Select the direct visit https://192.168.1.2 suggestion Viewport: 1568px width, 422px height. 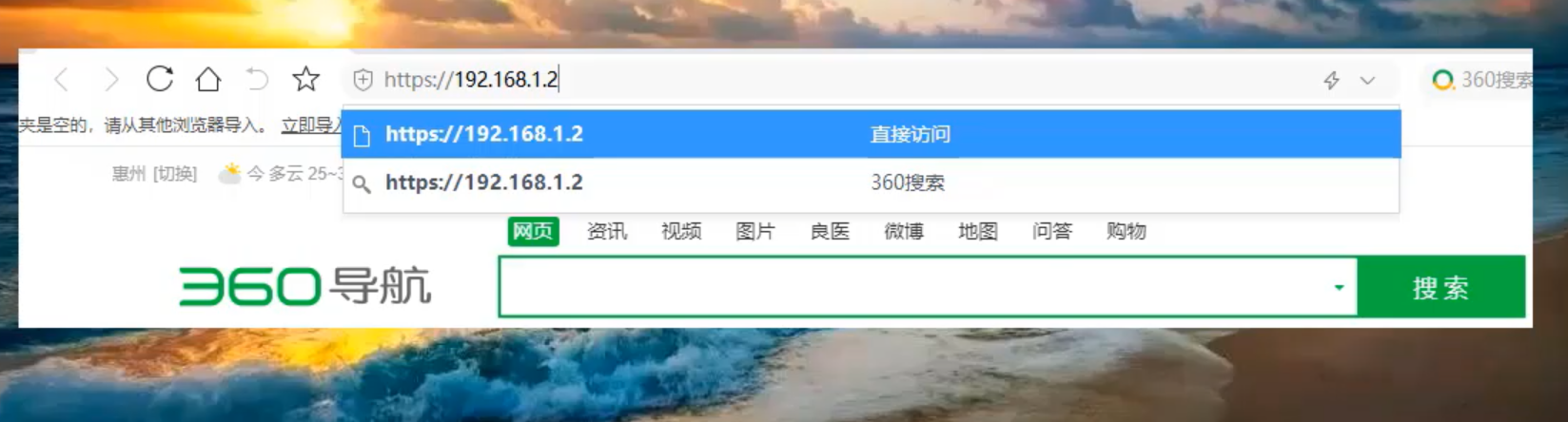point(871,134)
